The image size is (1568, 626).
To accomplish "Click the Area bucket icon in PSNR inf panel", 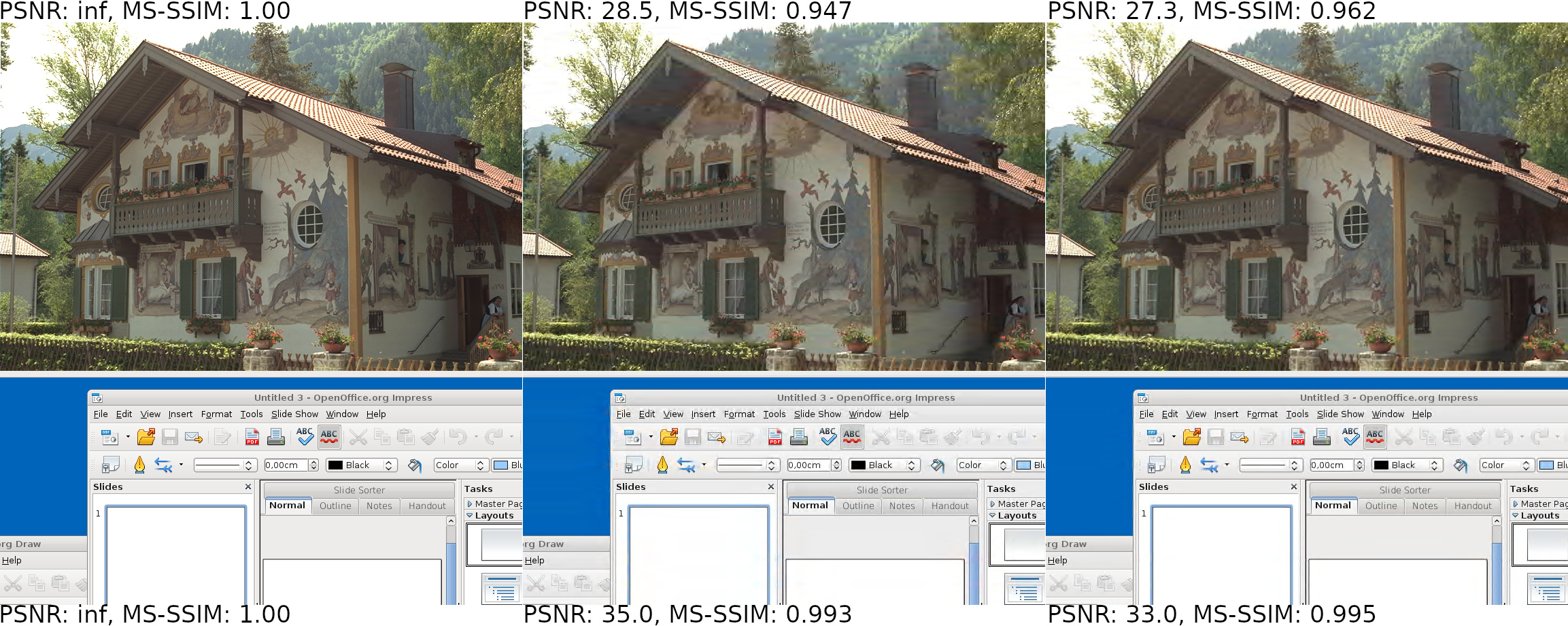I will (414, 465).
